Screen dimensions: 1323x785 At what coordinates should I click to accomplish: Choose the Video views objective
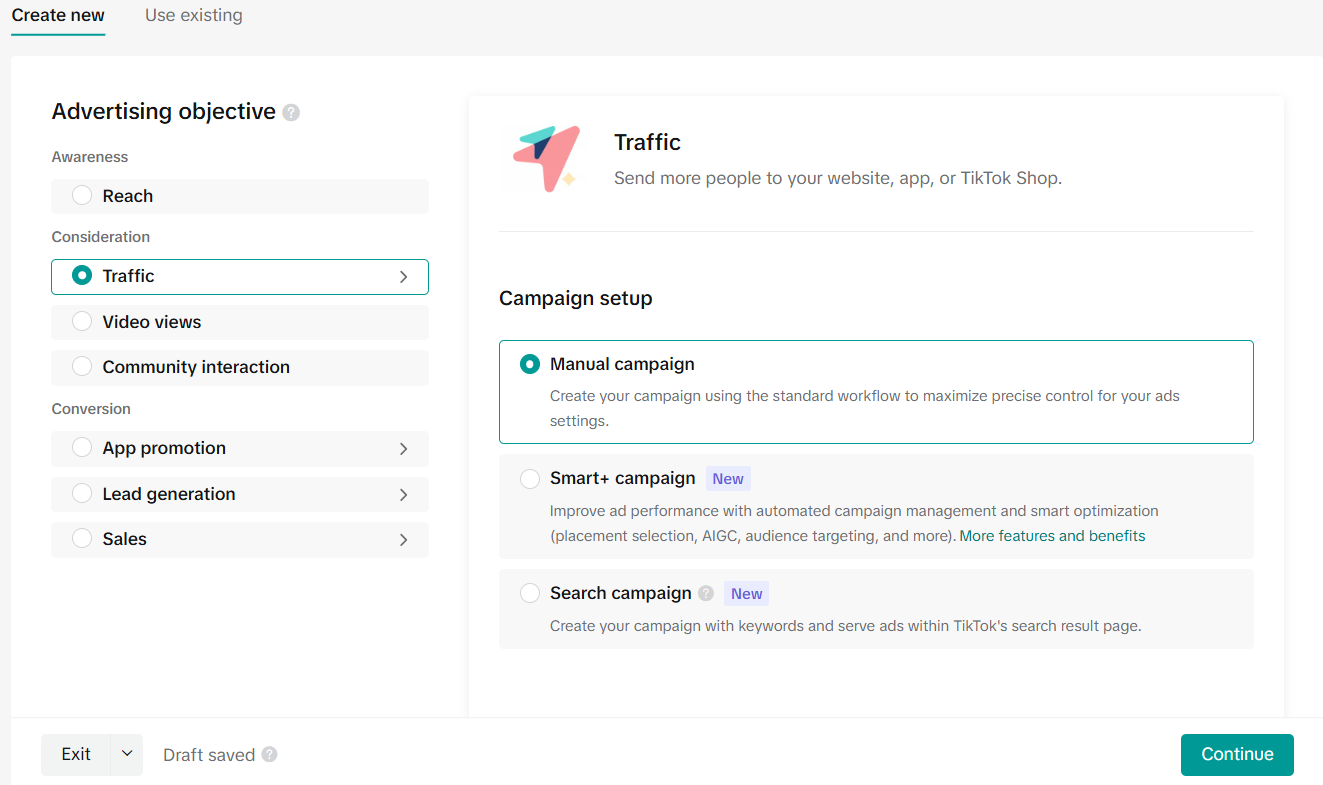click(82, 322)
